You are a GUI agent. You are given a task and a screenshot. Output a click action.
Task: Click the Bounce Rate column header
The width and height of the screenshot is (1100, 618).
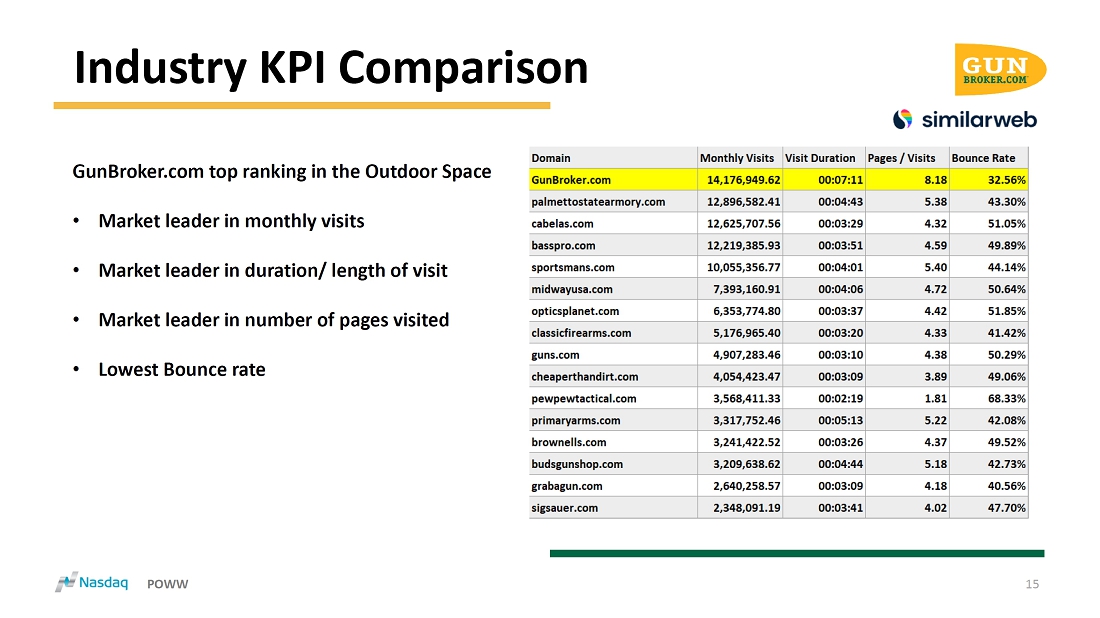coord(988,158)
